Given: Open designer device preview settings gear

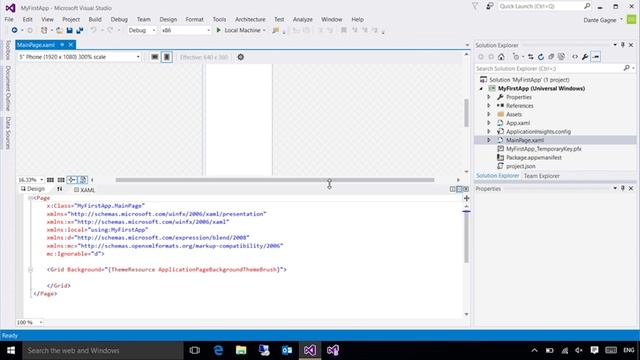Looking at the screenshot, I should (241, 57).
